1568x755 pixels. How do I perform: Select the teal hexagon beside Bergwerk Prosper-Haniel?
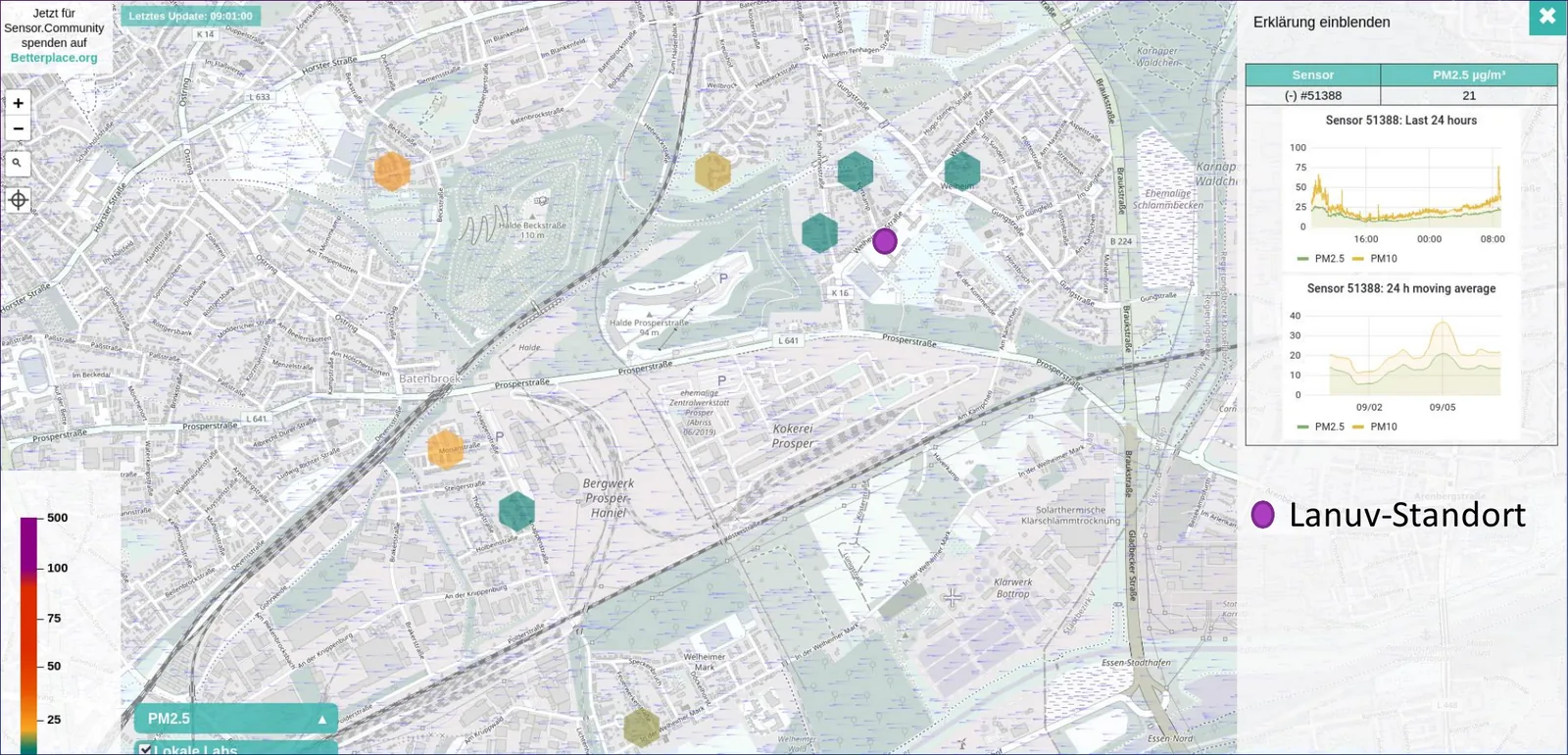pyautogui.click(x=516, y=512)
